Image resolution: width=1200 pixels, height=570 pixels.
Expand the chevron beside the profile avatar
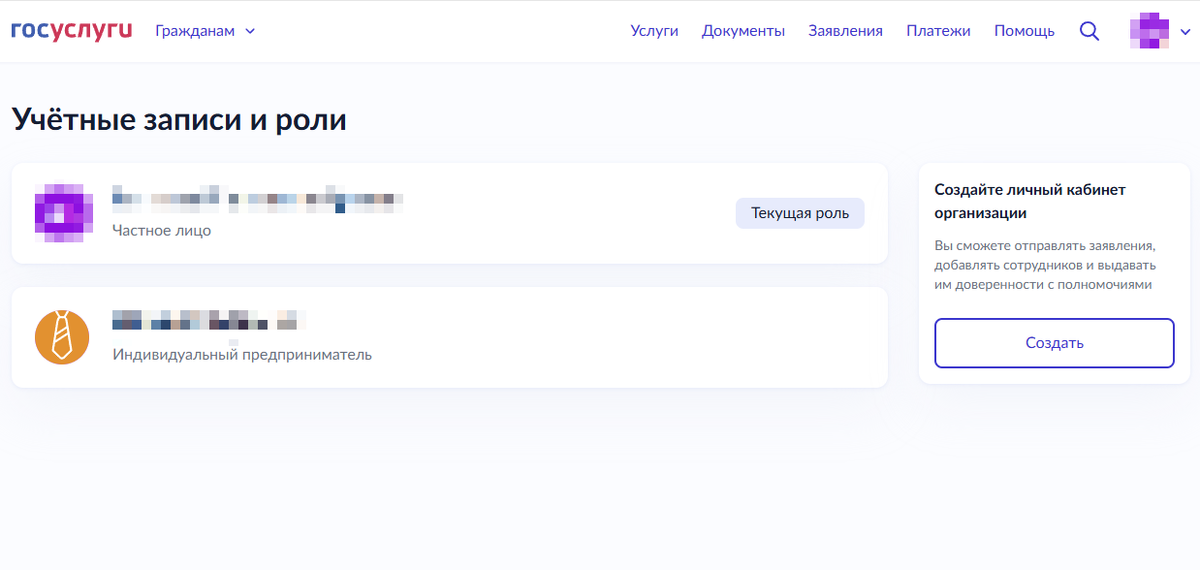coord(1185,31)
